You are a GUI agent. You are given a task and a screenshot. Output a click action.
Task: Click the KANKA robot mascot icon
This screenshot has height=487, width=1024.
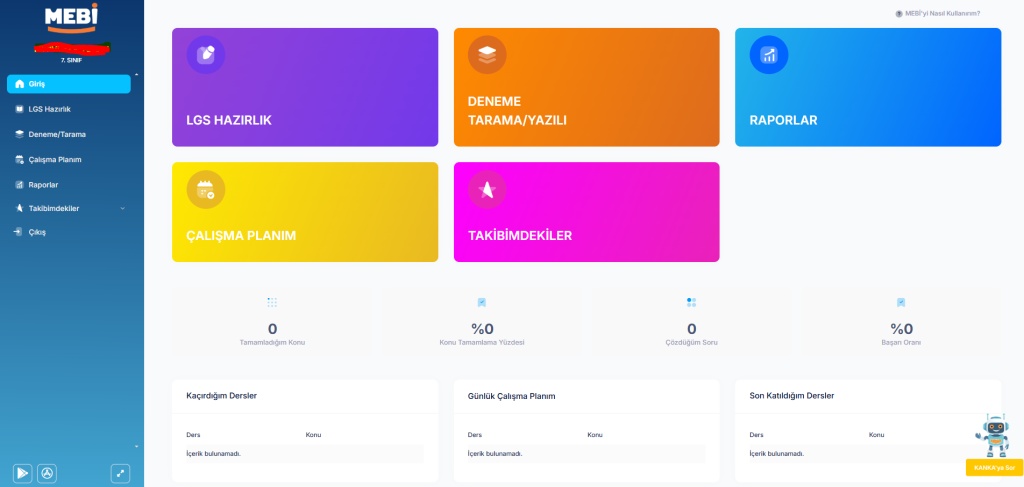point(994,435)
